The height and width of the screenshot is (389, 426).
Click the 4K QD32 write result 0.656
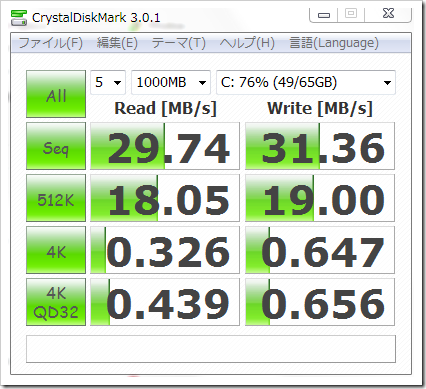tap(320, 302)
